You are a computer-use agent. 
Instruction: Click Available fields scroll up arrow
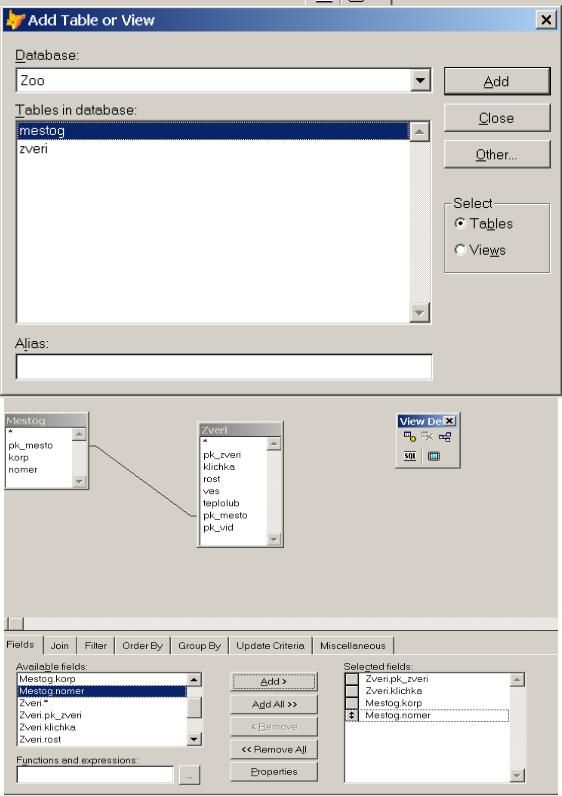[194, 680]
